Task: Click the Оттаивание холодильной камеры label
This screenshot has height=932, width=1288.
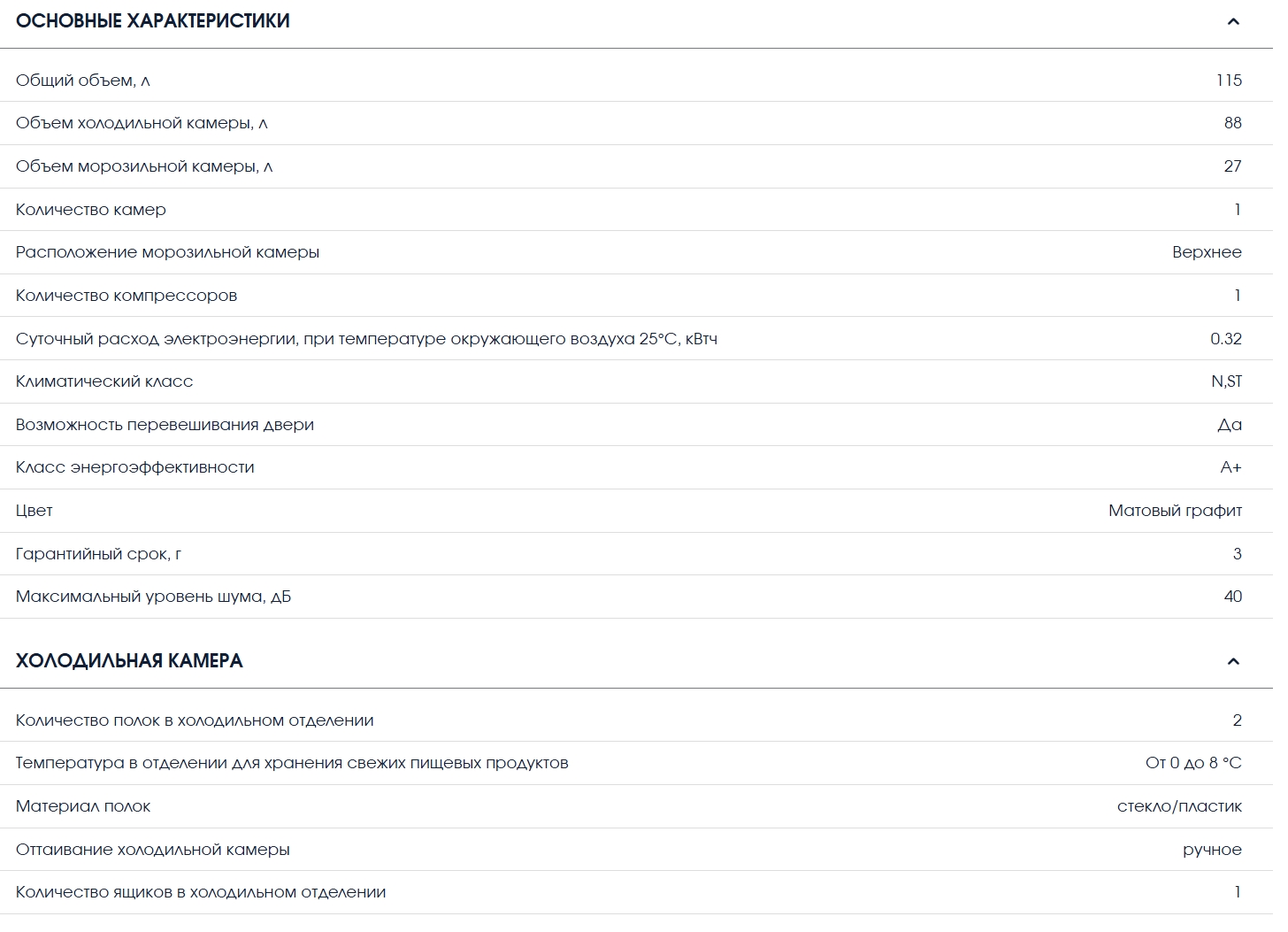Action: [153, 850]
